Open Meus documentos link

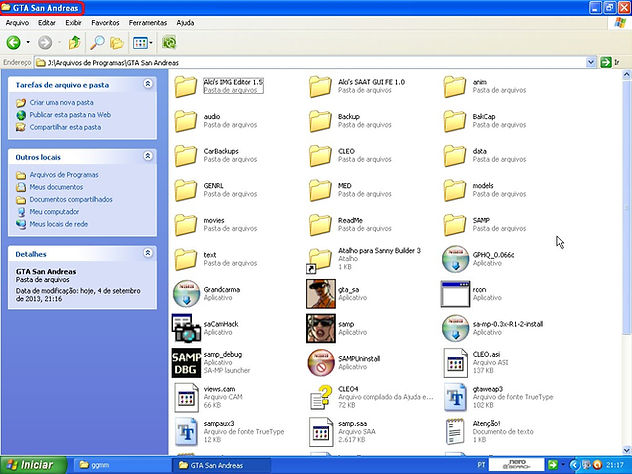click(x=56, y=187)
